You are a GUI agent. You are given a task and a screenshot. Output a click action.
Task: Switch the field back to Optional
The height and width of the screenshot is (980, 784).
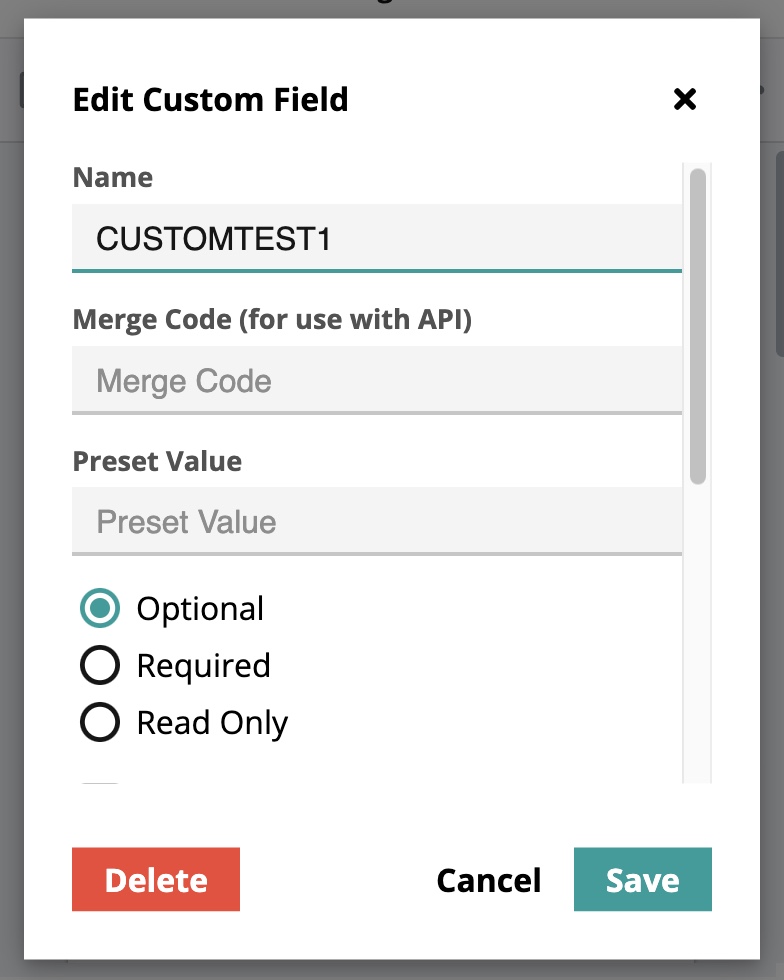[98, 608]
